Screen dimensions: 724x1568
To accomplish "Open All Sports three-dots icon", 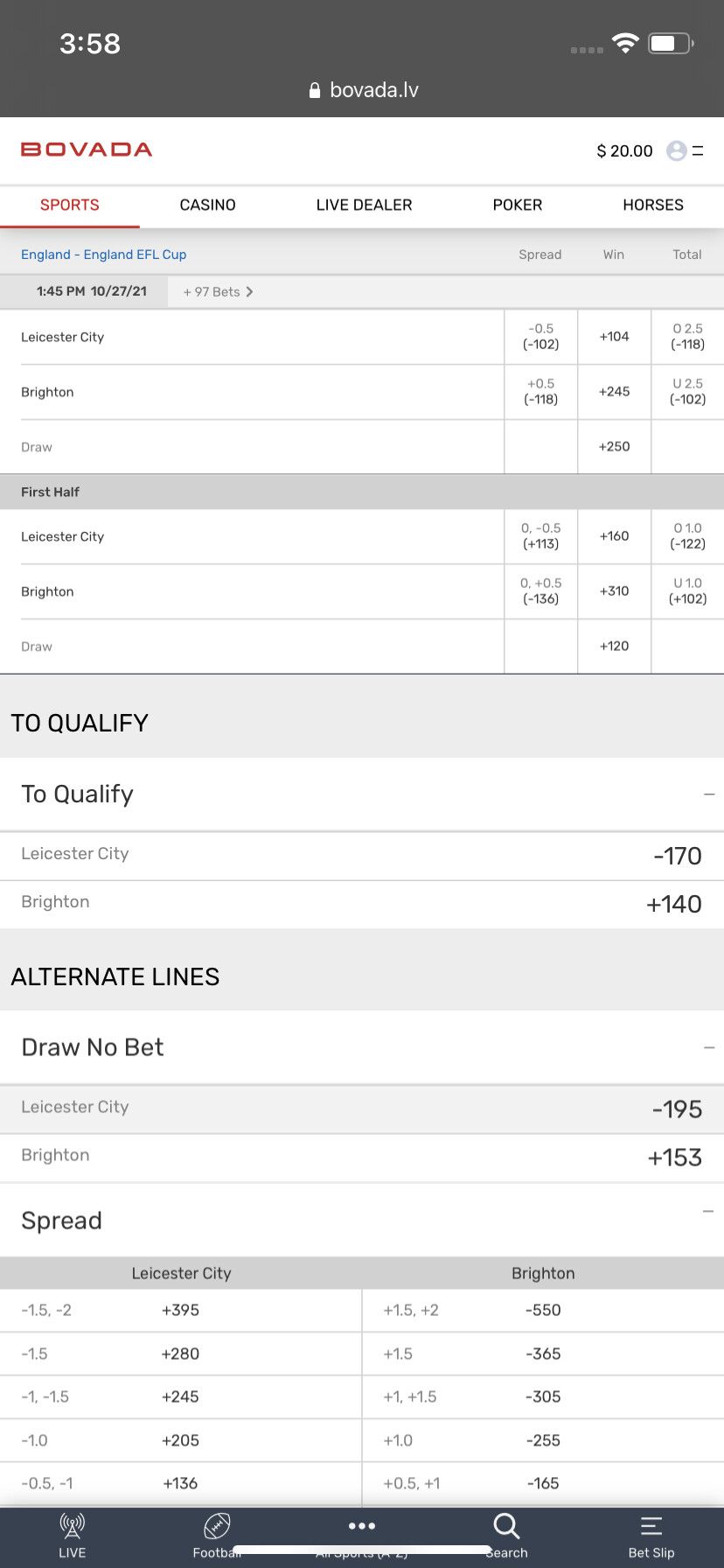I will (361, 1527).
